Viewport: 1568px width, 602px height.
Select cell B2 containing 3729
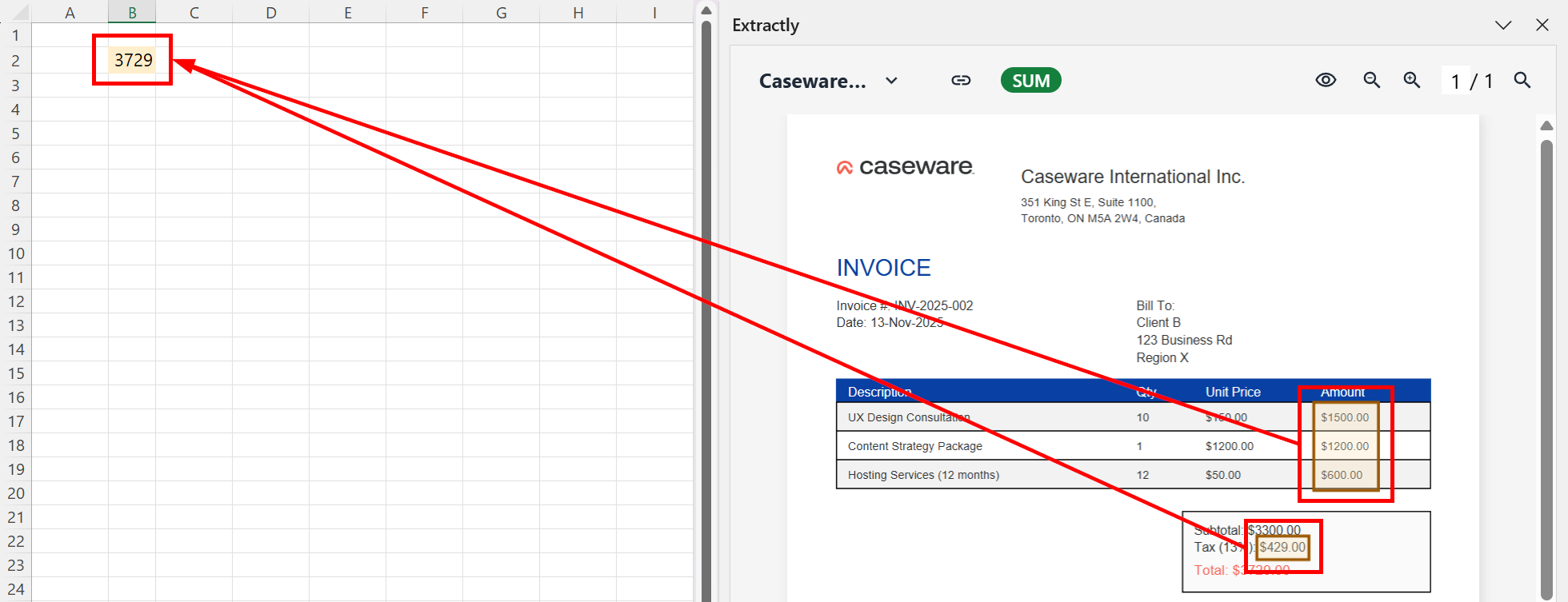point(132,60)
